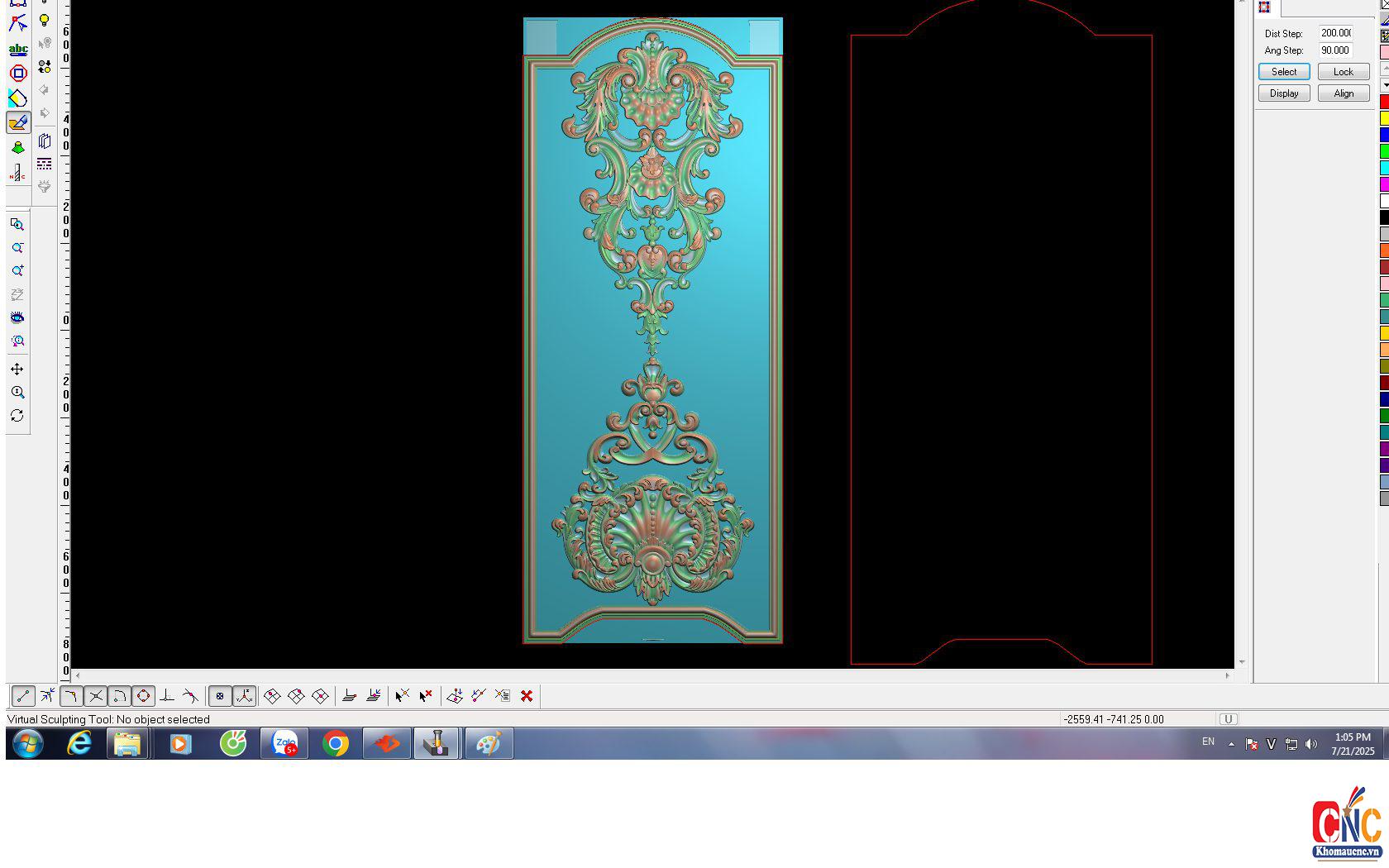
Task: Open the navigation panel tab icon
Action: 1264,7
